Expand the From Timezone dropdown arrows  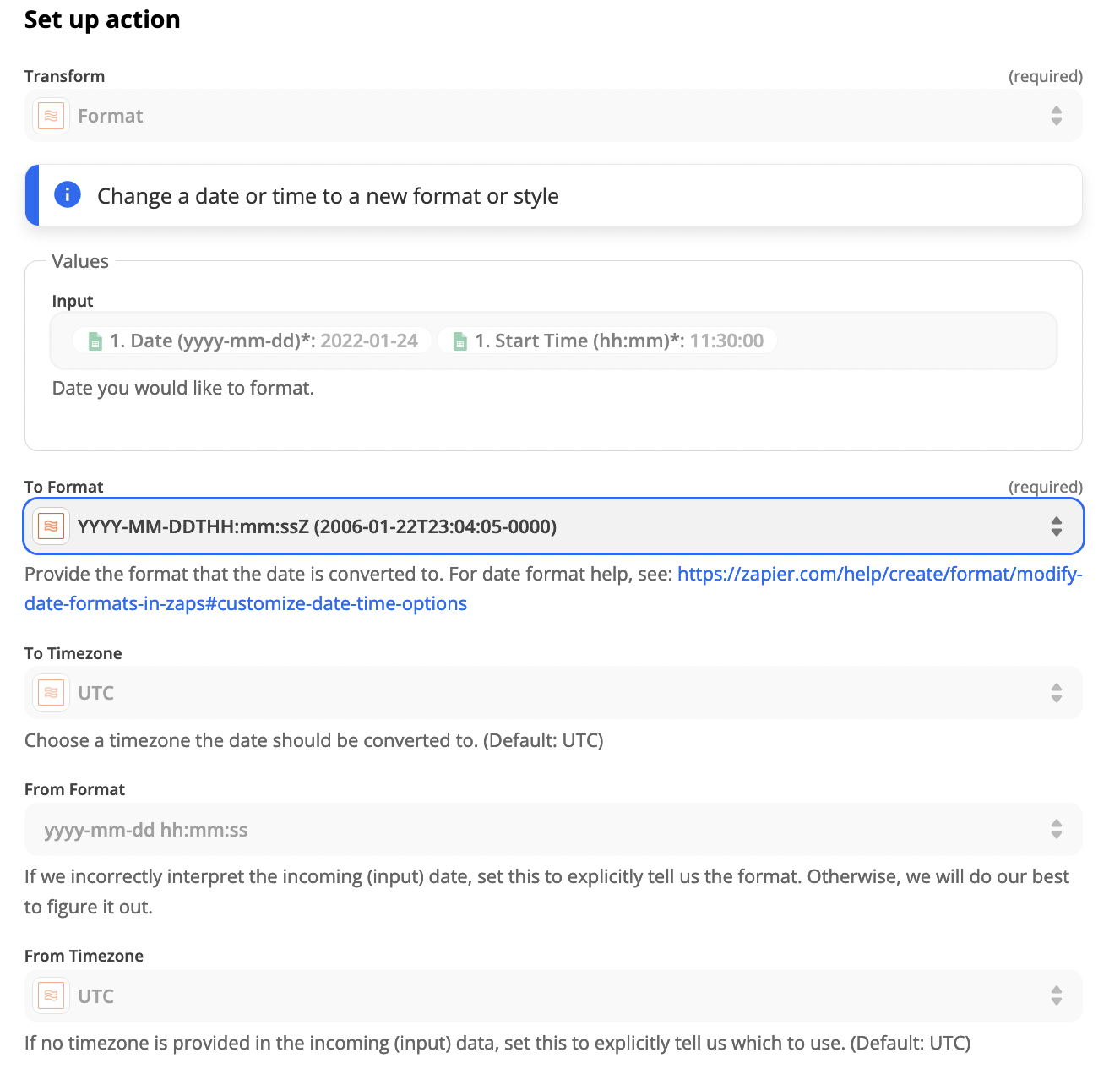[x=1056, y=995]
